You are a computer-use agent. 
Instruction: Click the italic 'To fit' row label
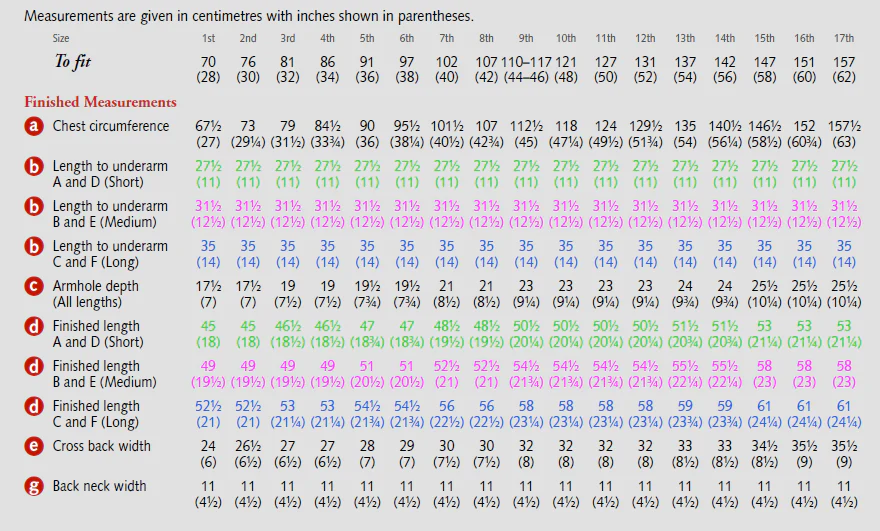[75, 62]
